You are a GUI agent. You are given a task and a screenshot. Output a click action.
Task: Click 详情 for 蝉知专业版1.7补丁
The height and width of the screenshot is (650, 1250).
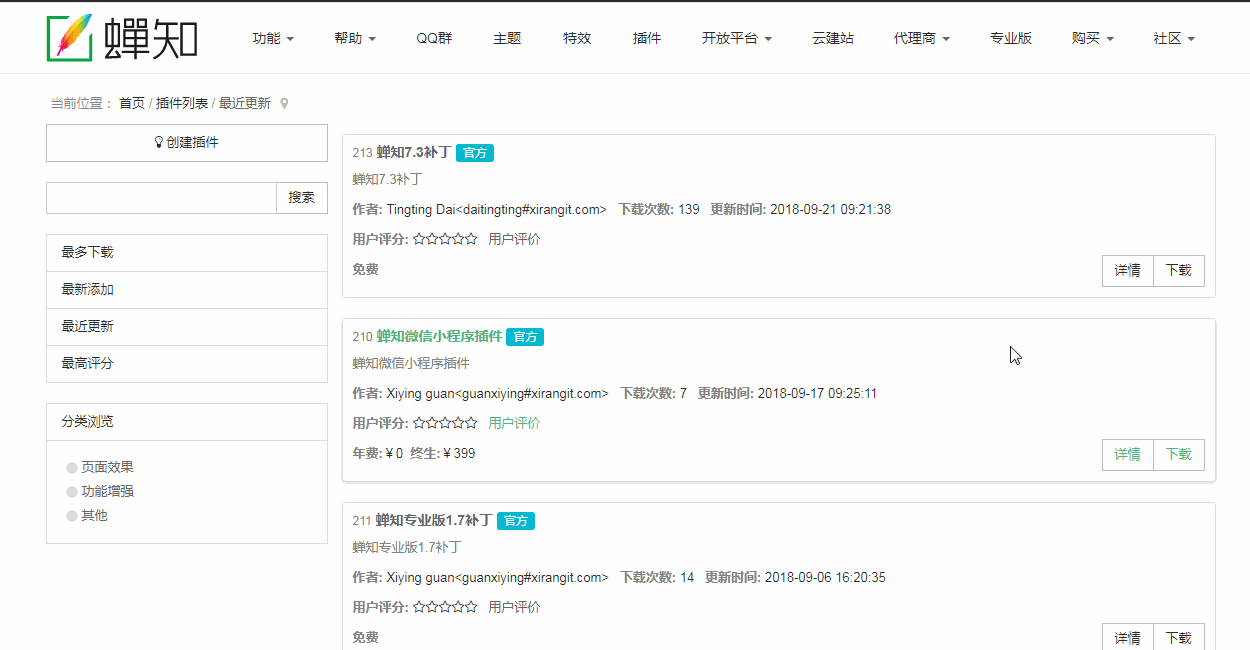(1128, 637)
